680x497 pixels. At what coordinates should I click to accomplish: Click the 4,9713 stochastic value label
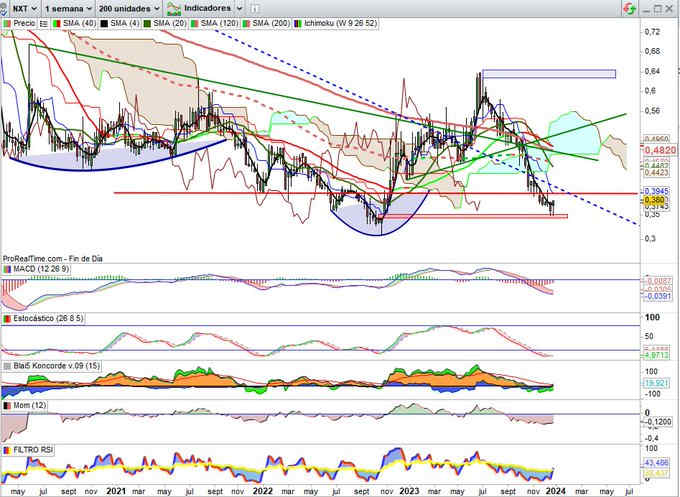point(657,355)
